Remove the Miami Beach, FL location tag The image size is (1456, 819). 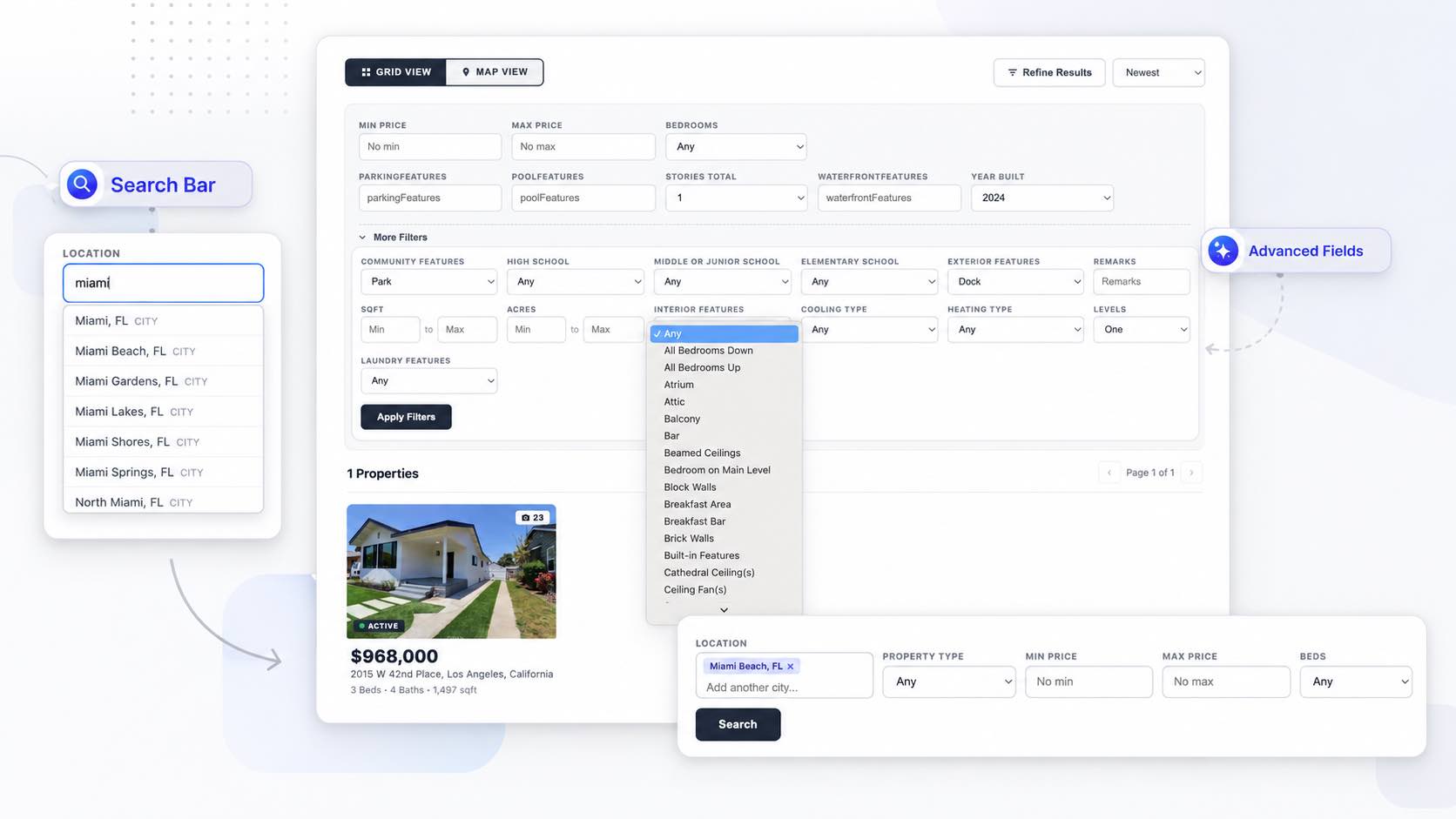pos(791,667)
